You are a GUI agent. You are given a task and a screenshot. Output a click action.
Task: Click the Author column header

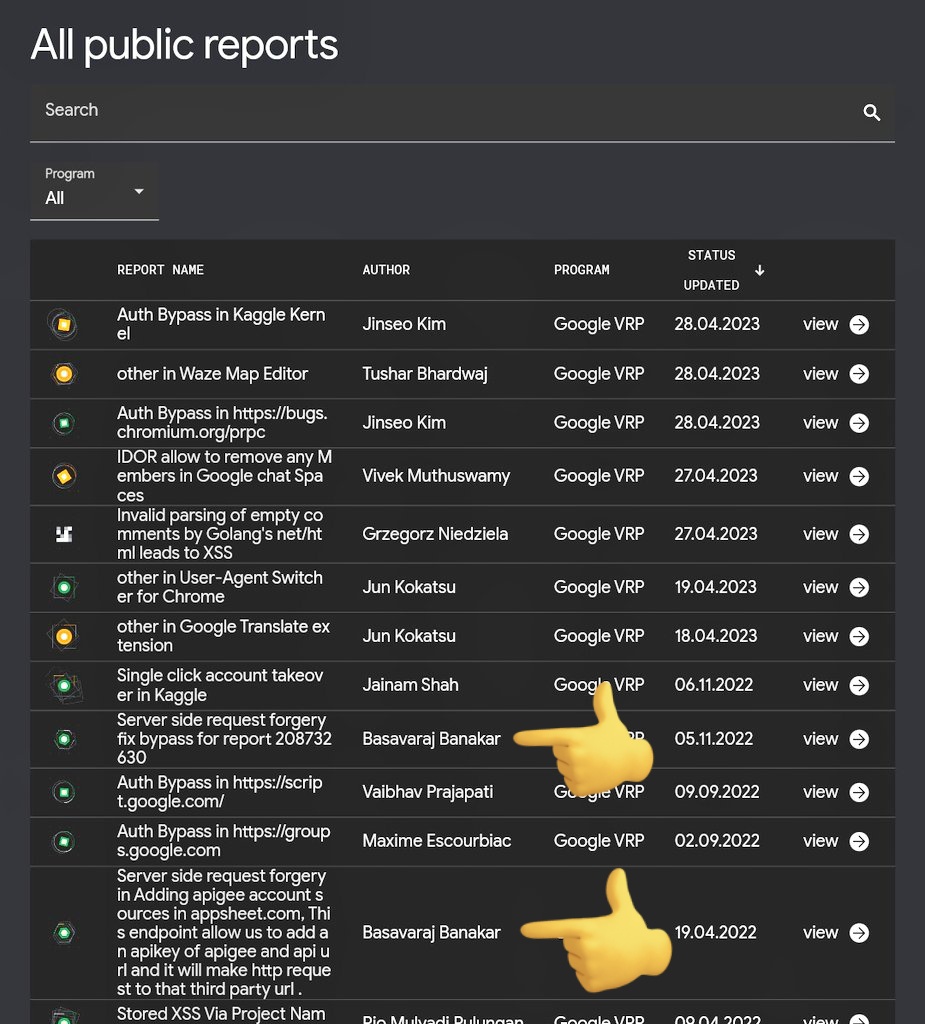[386, 270]
